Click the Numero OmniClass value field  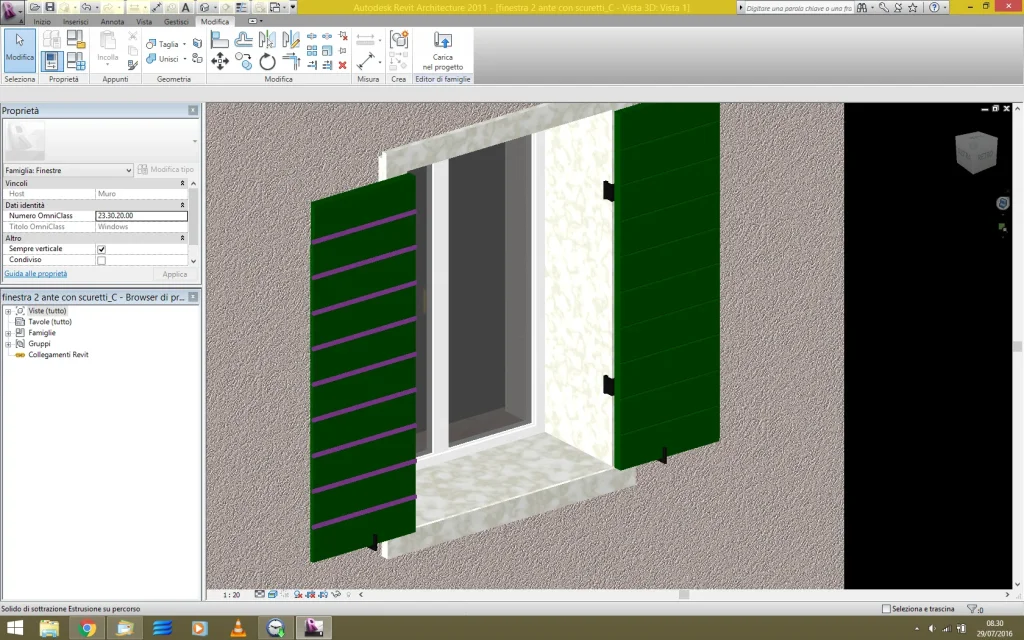tap(141, 216)
